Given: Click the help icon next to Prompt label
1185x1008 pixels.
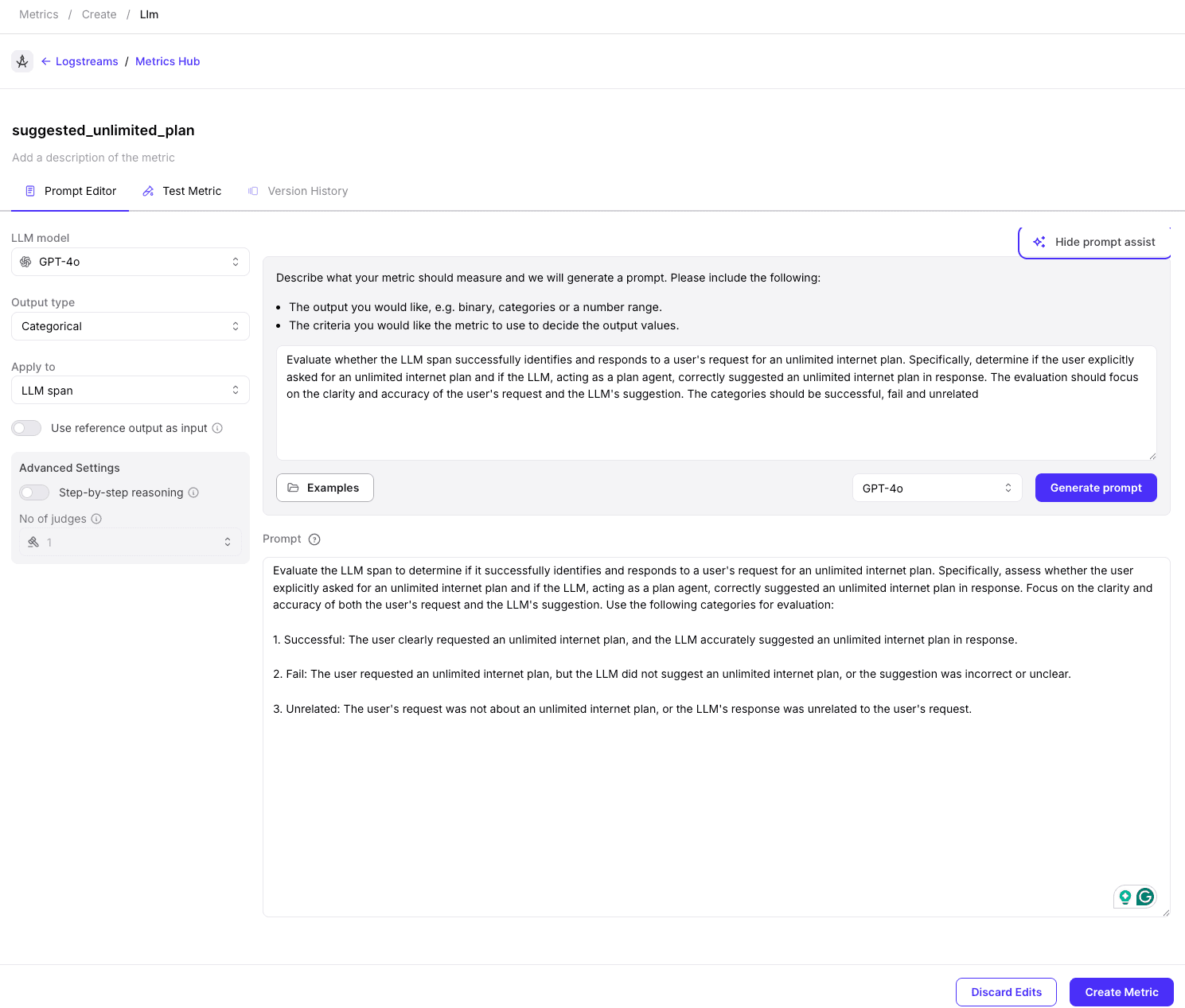Looking at the screenshot, I should (314, 539).
